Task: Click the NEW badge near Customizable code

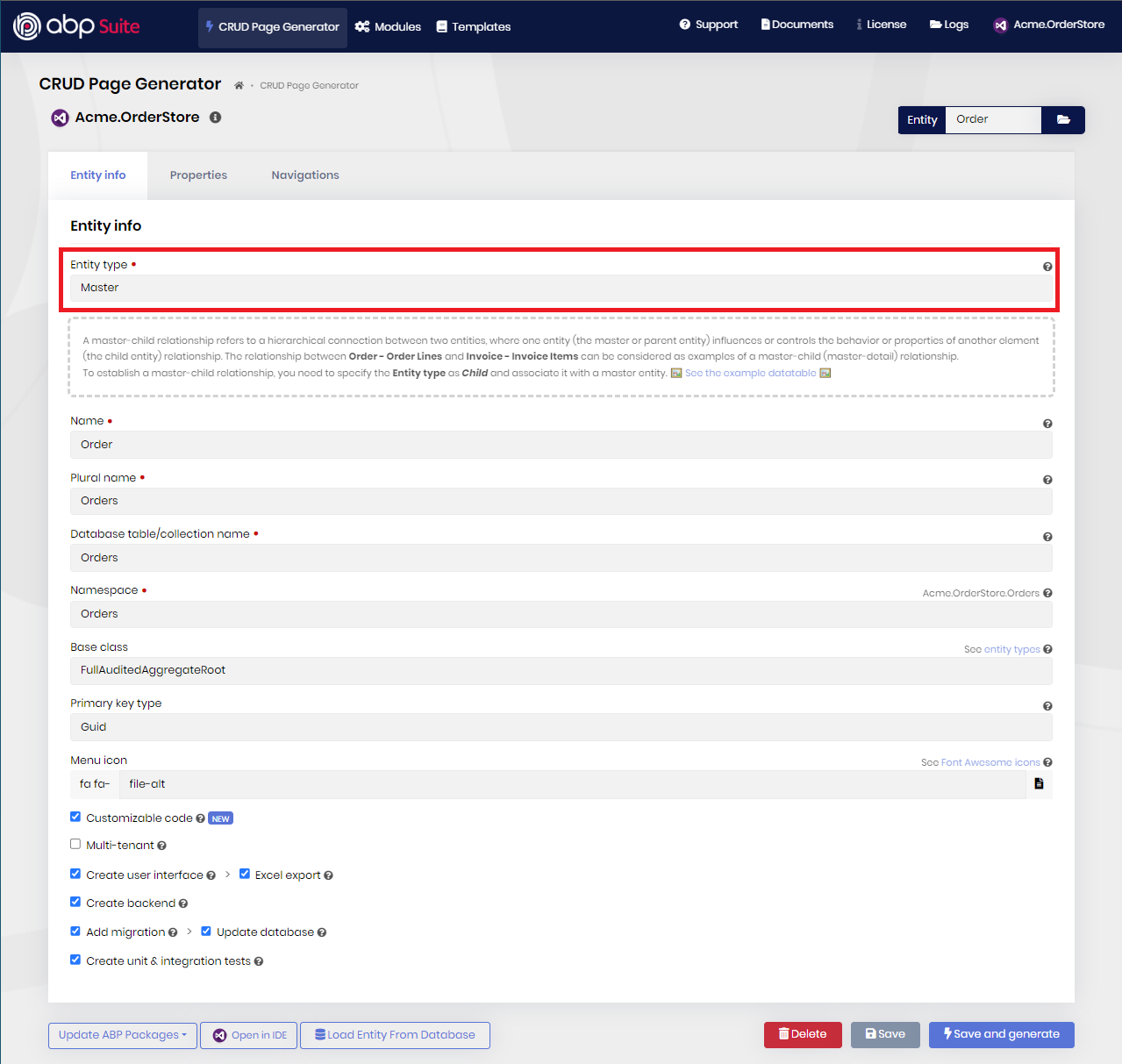Action: click(221, 818)
